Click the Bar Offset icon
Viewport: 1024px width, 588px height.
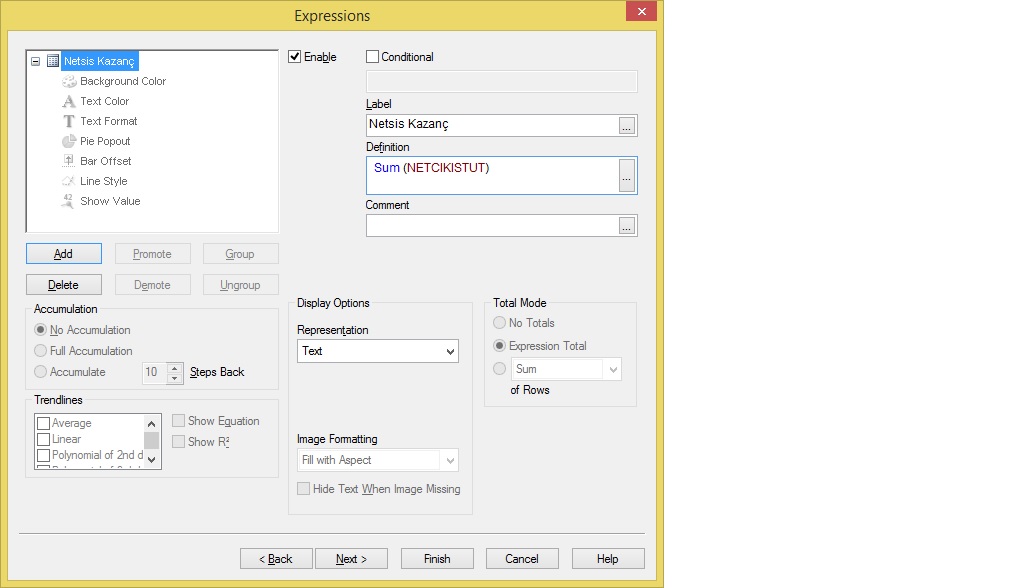pos(69,161)
